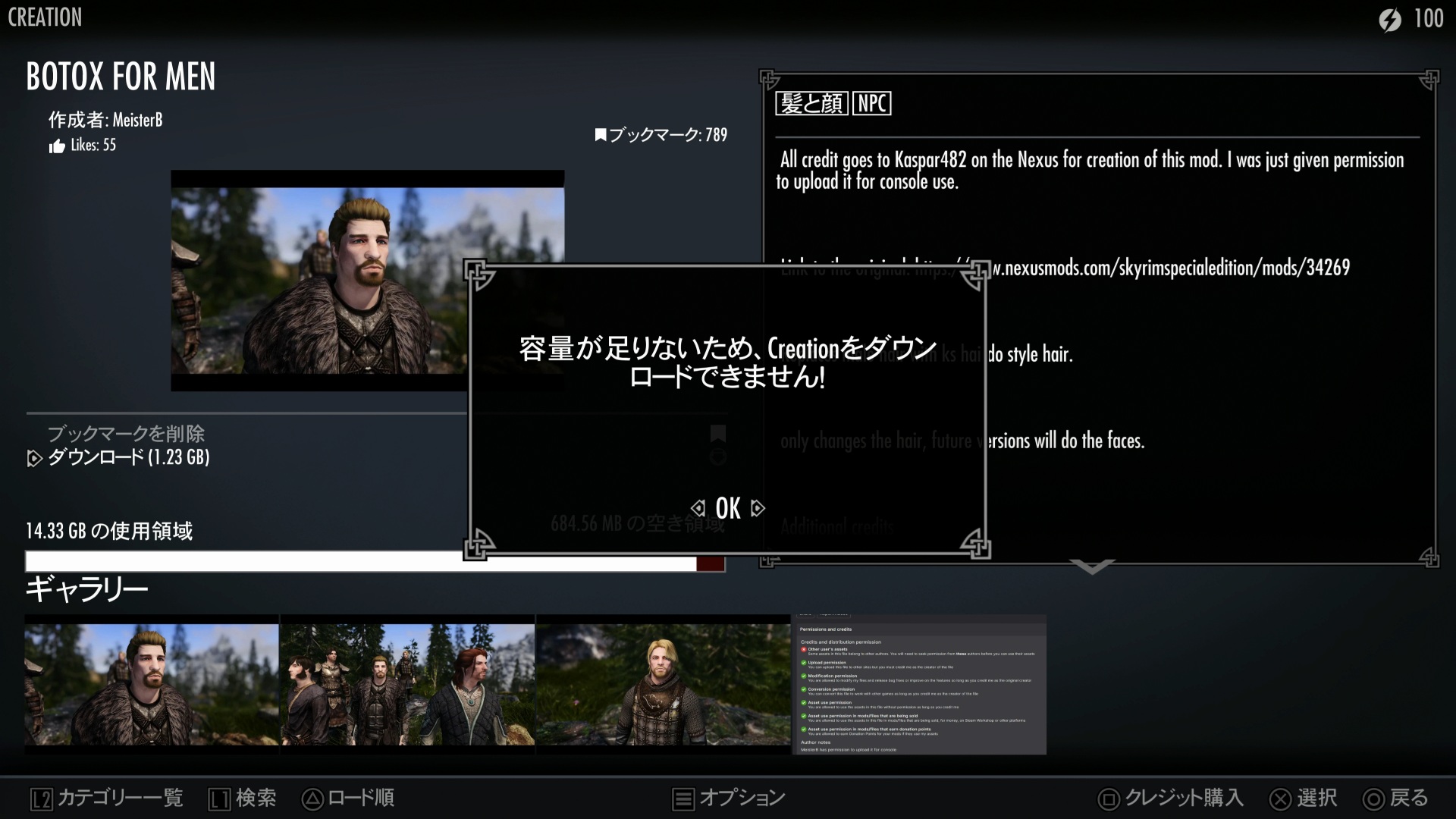Click right arrow beside OK
Viewport: 1456px width, 819px height.
[758, 508]
